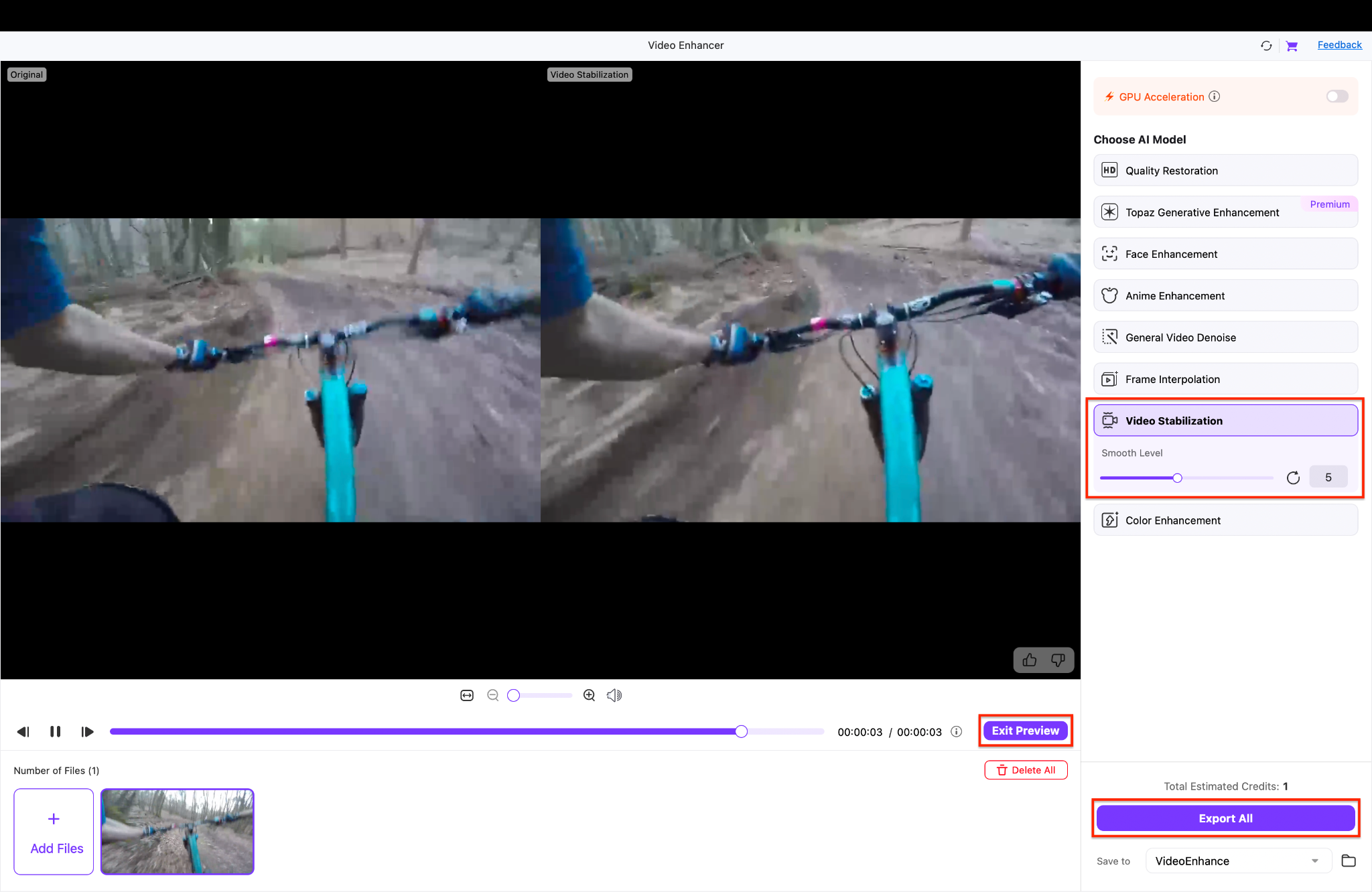Click the fit-to-width view icon
Image resolution: width=1372 pixels, height=892 pixels.
467,695
